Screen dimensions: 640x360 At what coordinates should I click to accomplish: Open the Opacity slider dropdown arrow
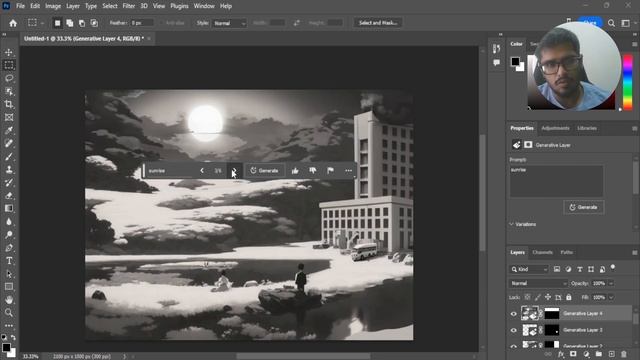click(611, 283)
